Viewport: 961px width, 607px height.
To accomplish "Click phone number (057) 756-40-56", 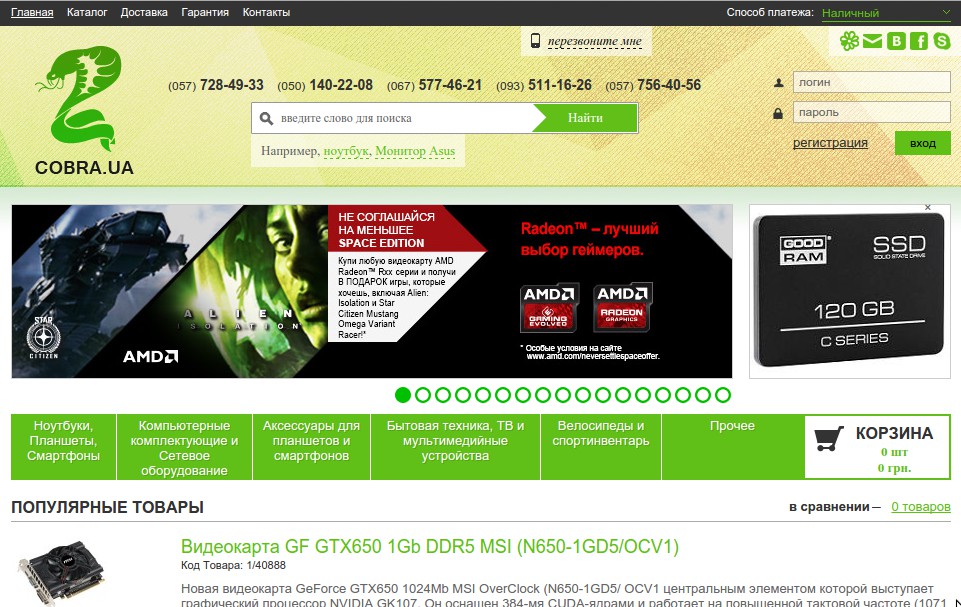I will pos(653,85).
